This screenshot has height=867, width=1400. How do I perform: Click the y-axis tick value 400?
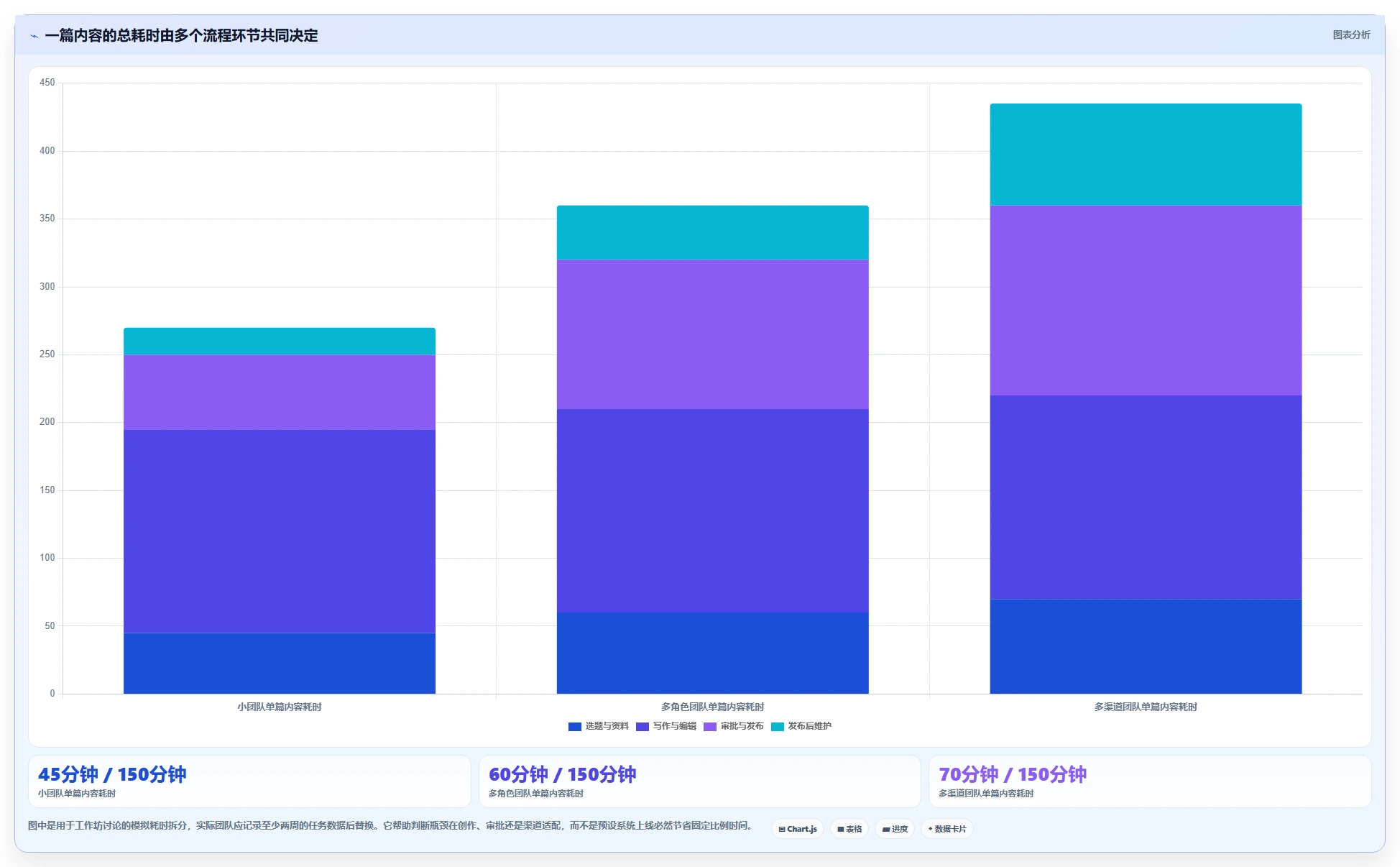pyautogui.click(x=47, y=151)
